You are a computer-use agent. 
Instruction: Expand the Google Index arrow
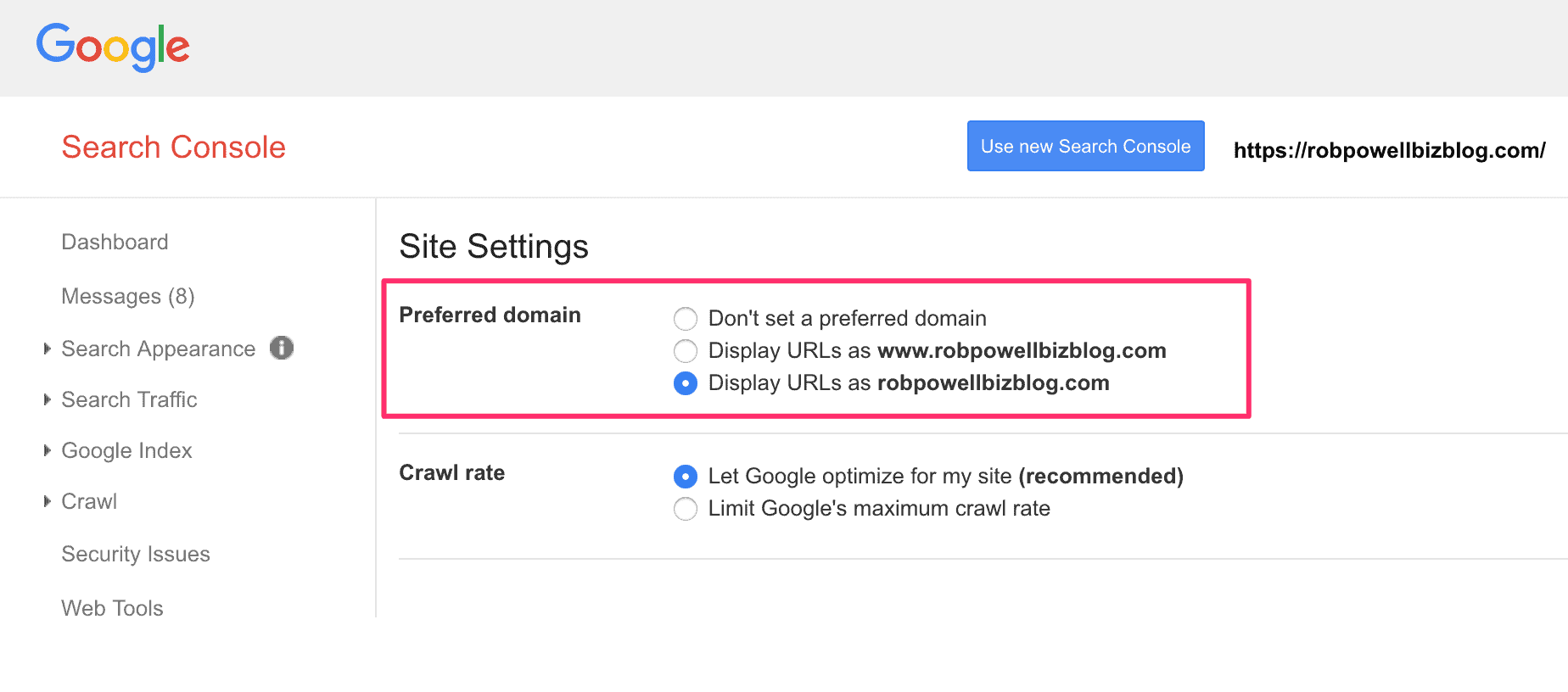[48, 450]
